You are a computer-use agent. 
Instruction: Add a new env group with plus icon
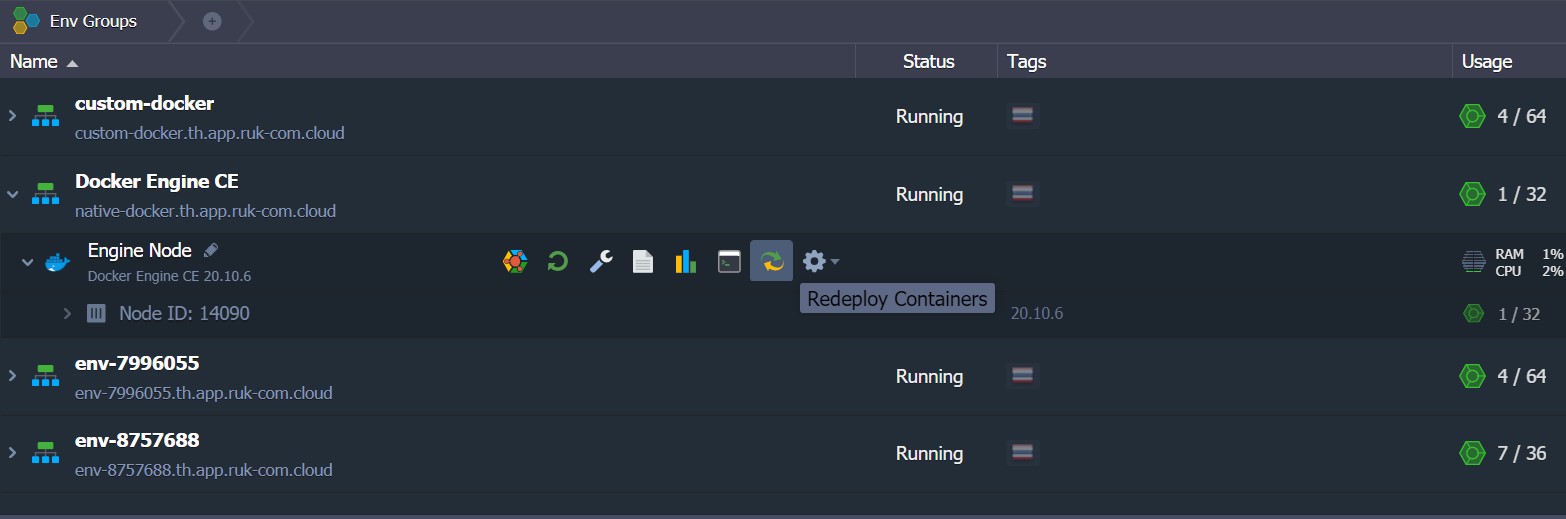[212, 21]
